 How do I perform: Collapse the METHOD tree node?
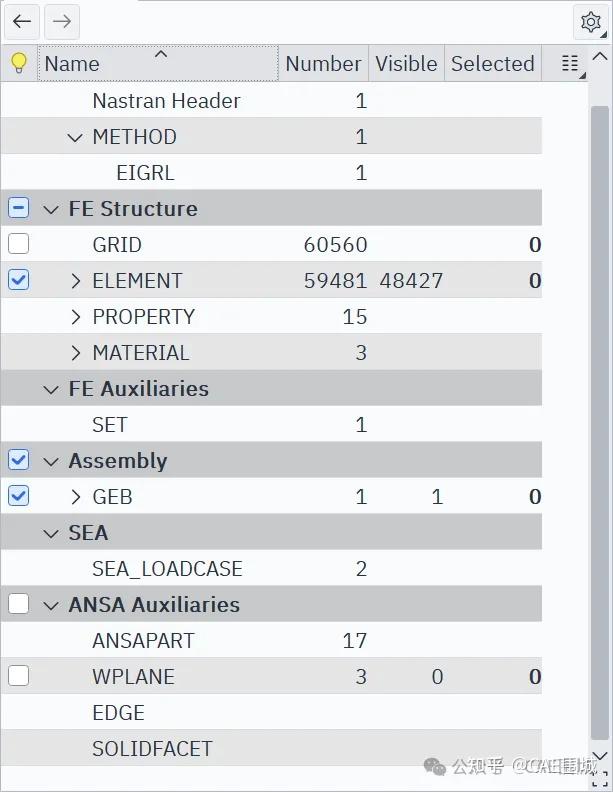point(75,137)
